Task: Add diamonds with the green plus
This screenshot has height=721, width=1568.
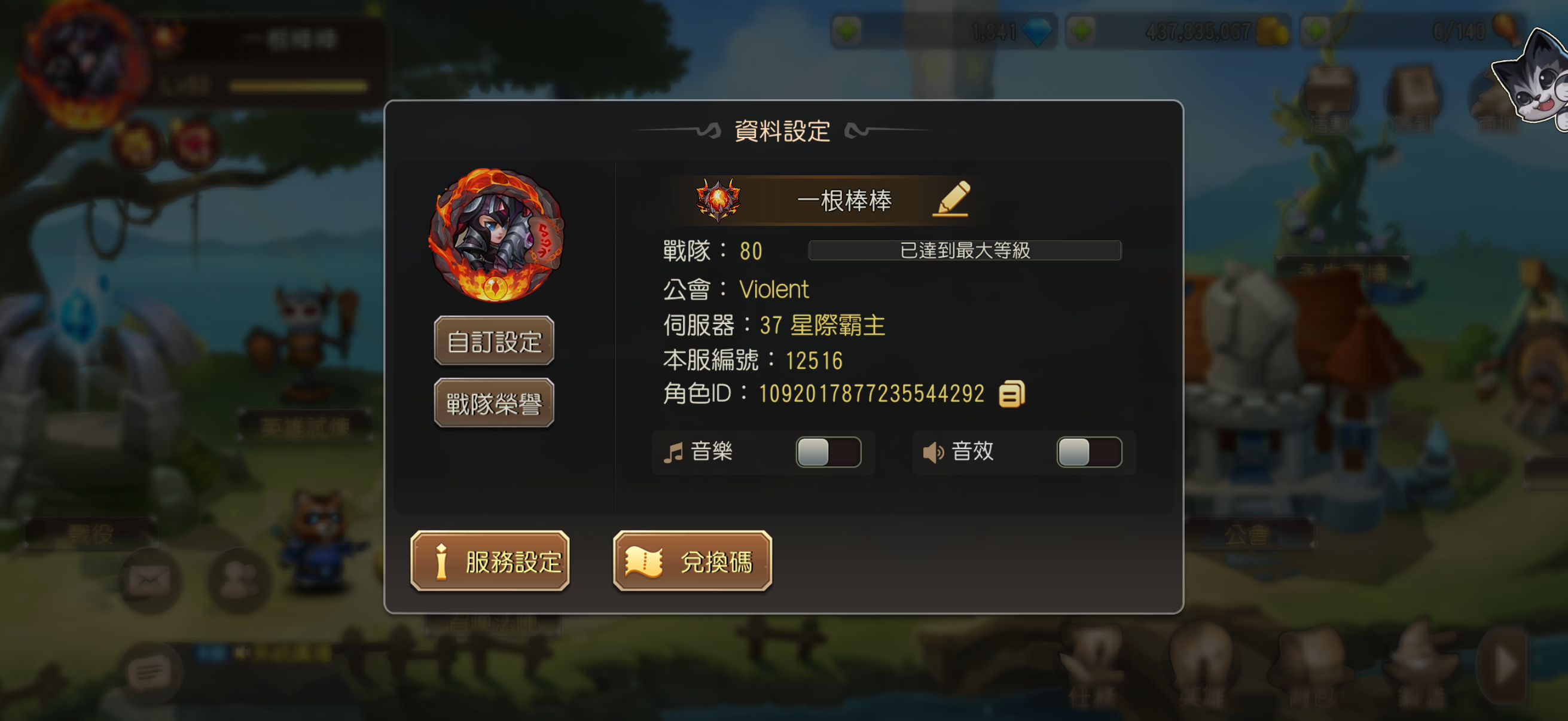Action: [847, 30]
